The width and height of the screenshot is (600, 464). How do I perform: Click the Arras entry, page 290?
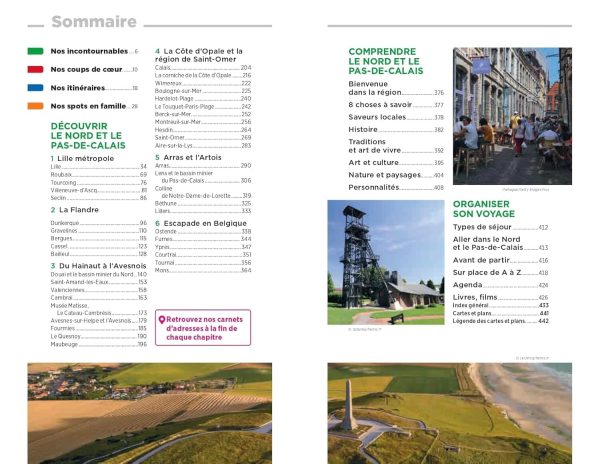(x=203, y=166)
